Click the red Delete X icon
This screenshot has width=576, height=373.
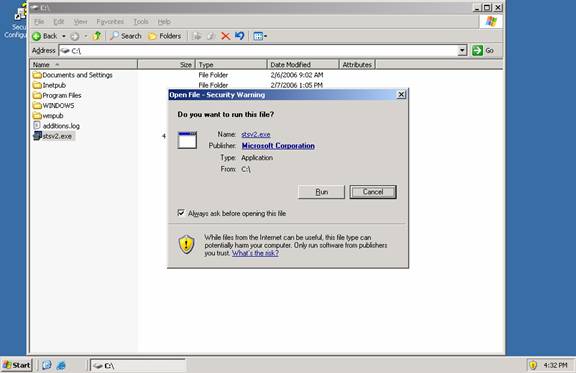coord(226,36)
